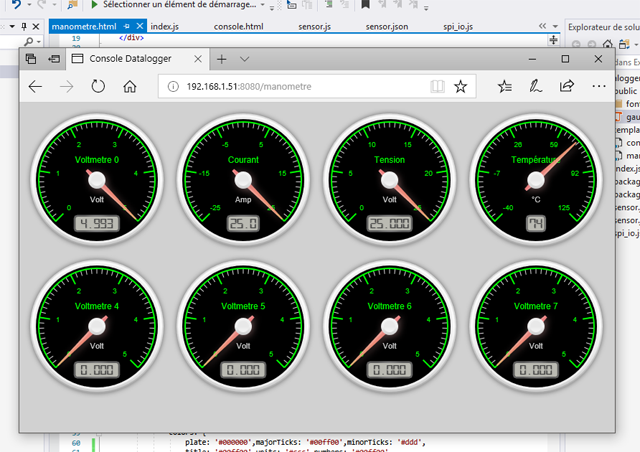Click the Explorateur de solutions panel title
The width and height of the screenshot is (640, 452).
click(x=604, y=27)
